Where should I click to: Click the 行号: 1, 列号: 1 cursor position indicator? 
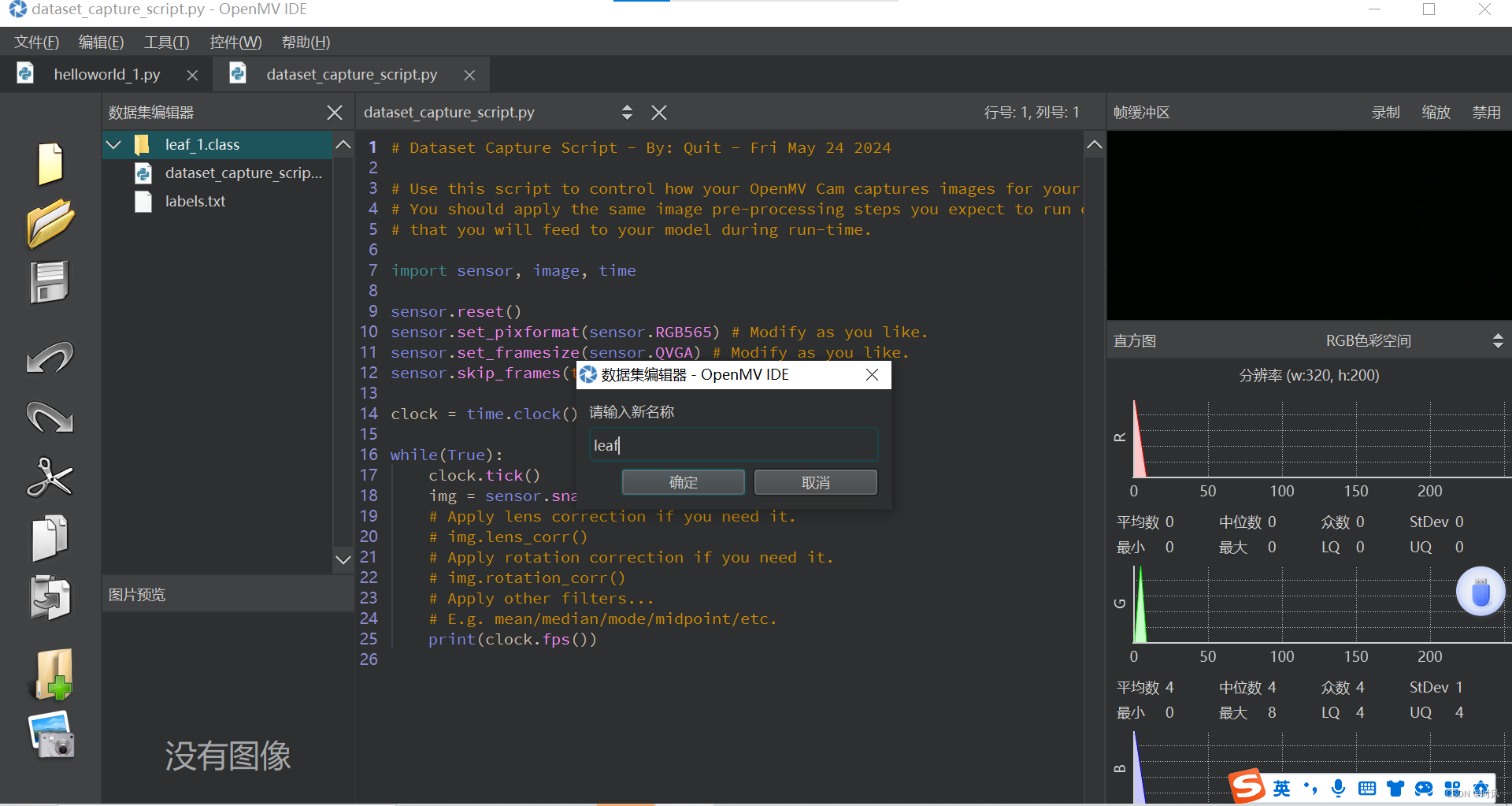(x=1032, y=113)
